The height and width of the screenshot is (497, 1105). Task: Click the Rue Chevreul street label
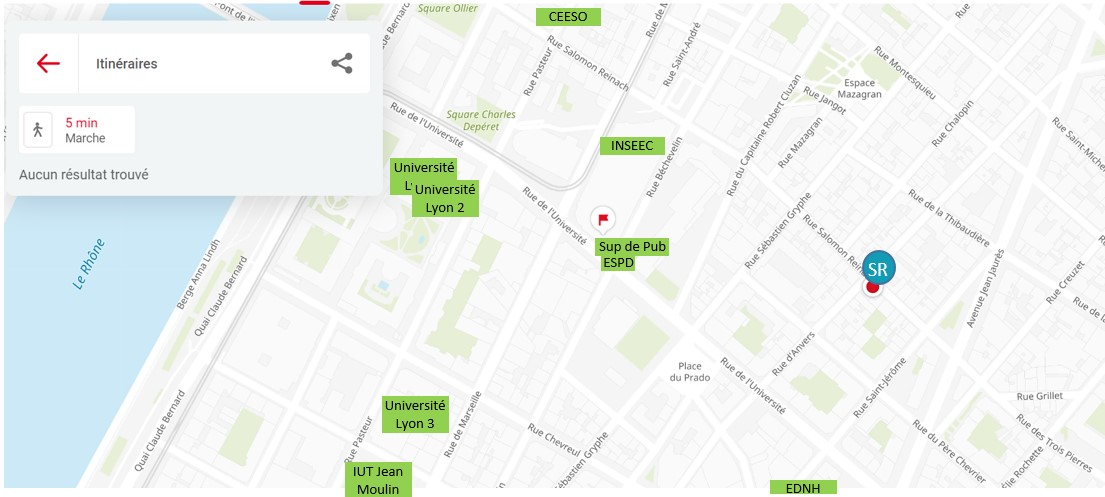point(554,440)
